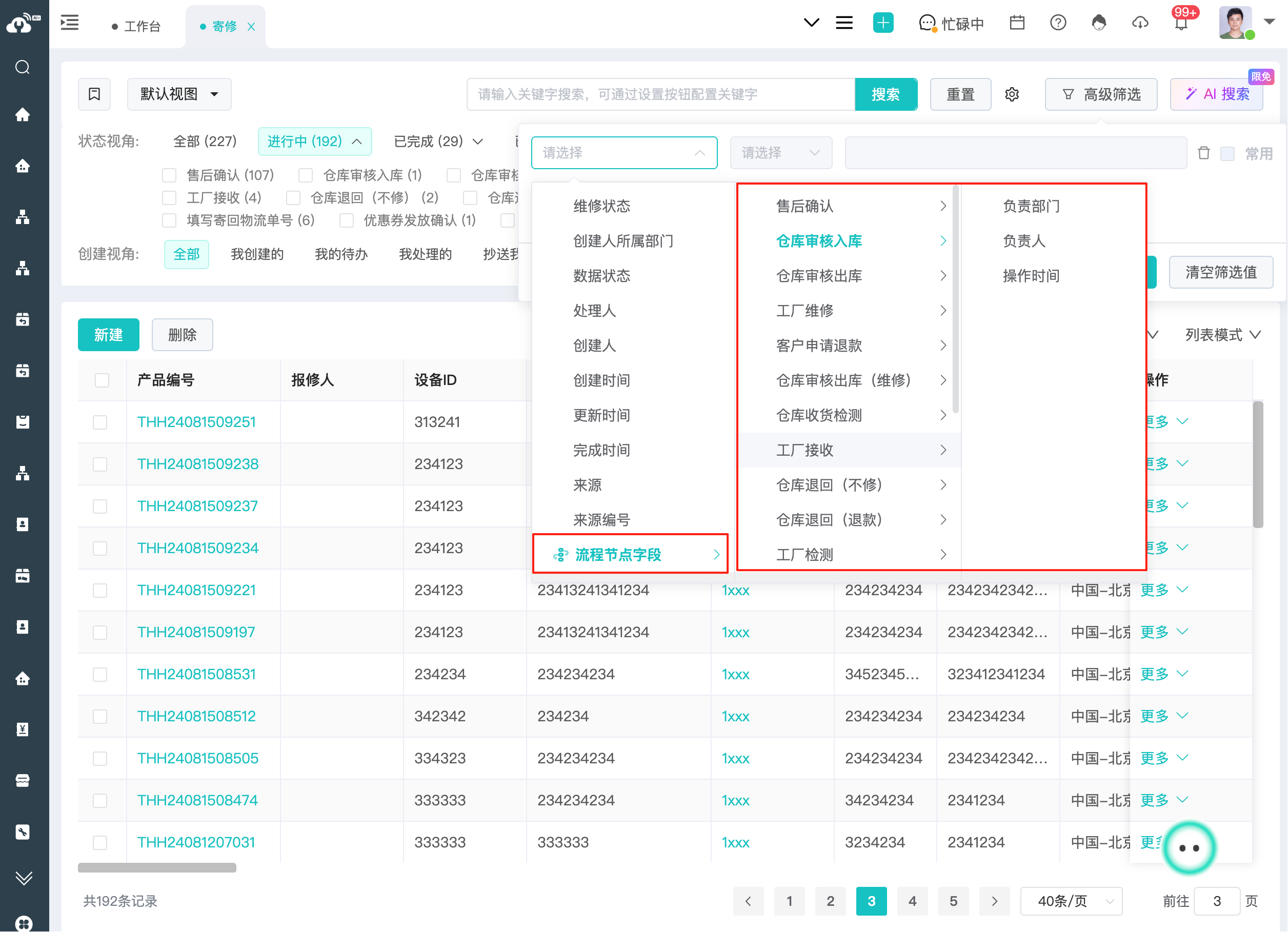Tick the 售后确认 (107) checkbox
The image size is (1288, 932).
(x=169, y=175)
